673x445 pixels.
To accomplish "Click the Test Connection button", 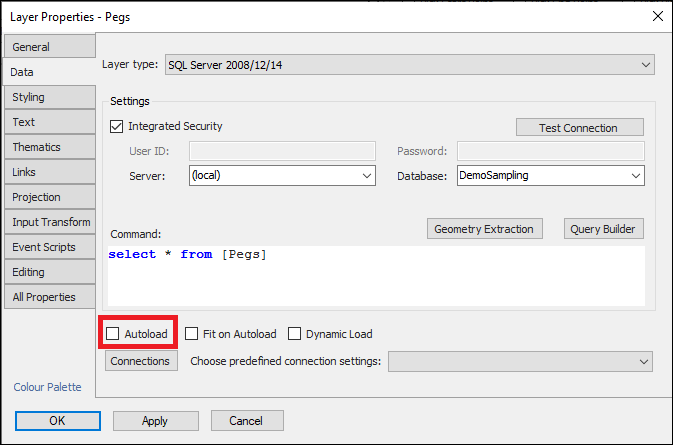I will click(x=579, y=127).
